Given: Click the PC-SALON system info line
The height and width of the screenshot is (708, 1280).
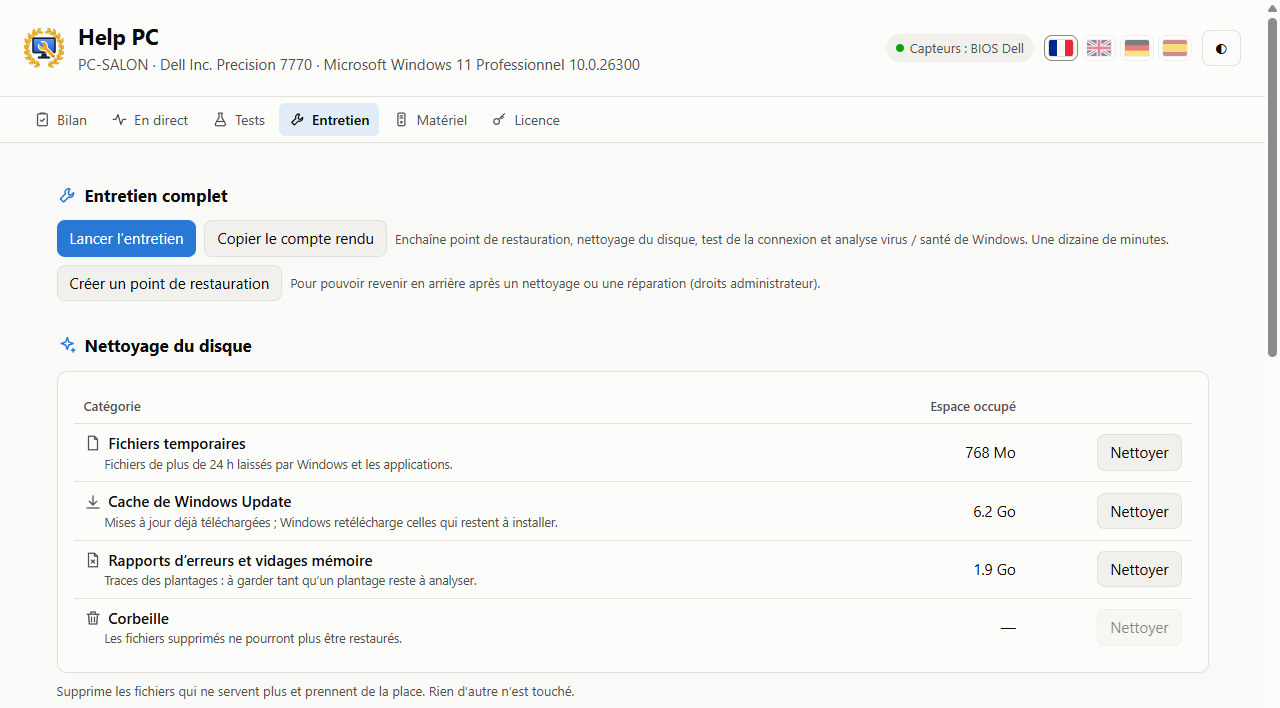Looking at the screenshot, I should coord(359,65).
